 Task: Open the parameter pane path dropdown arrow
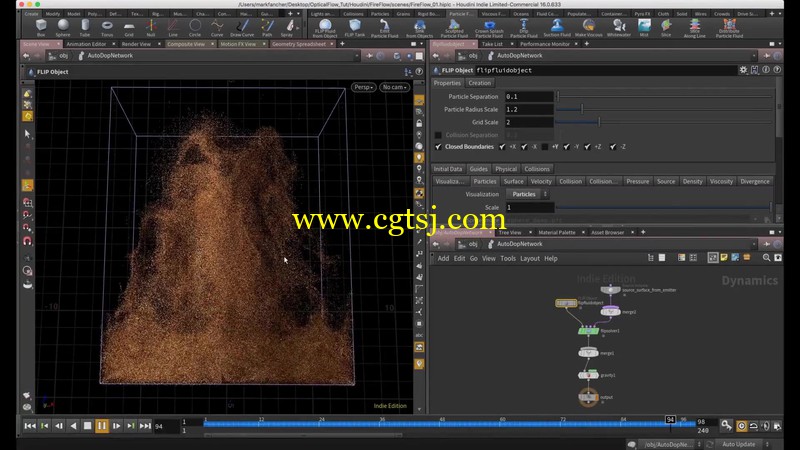click(x=754, y=56)
